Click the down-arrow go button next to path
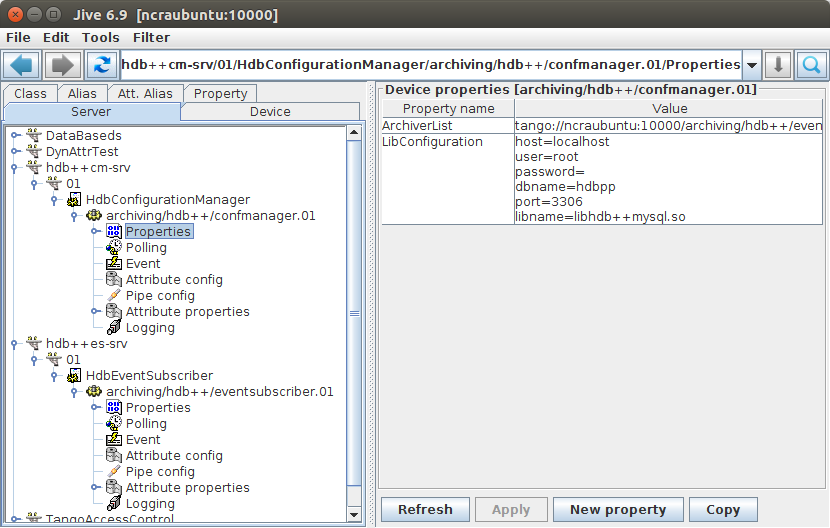830x528 pixels. [x=778, y=65]
